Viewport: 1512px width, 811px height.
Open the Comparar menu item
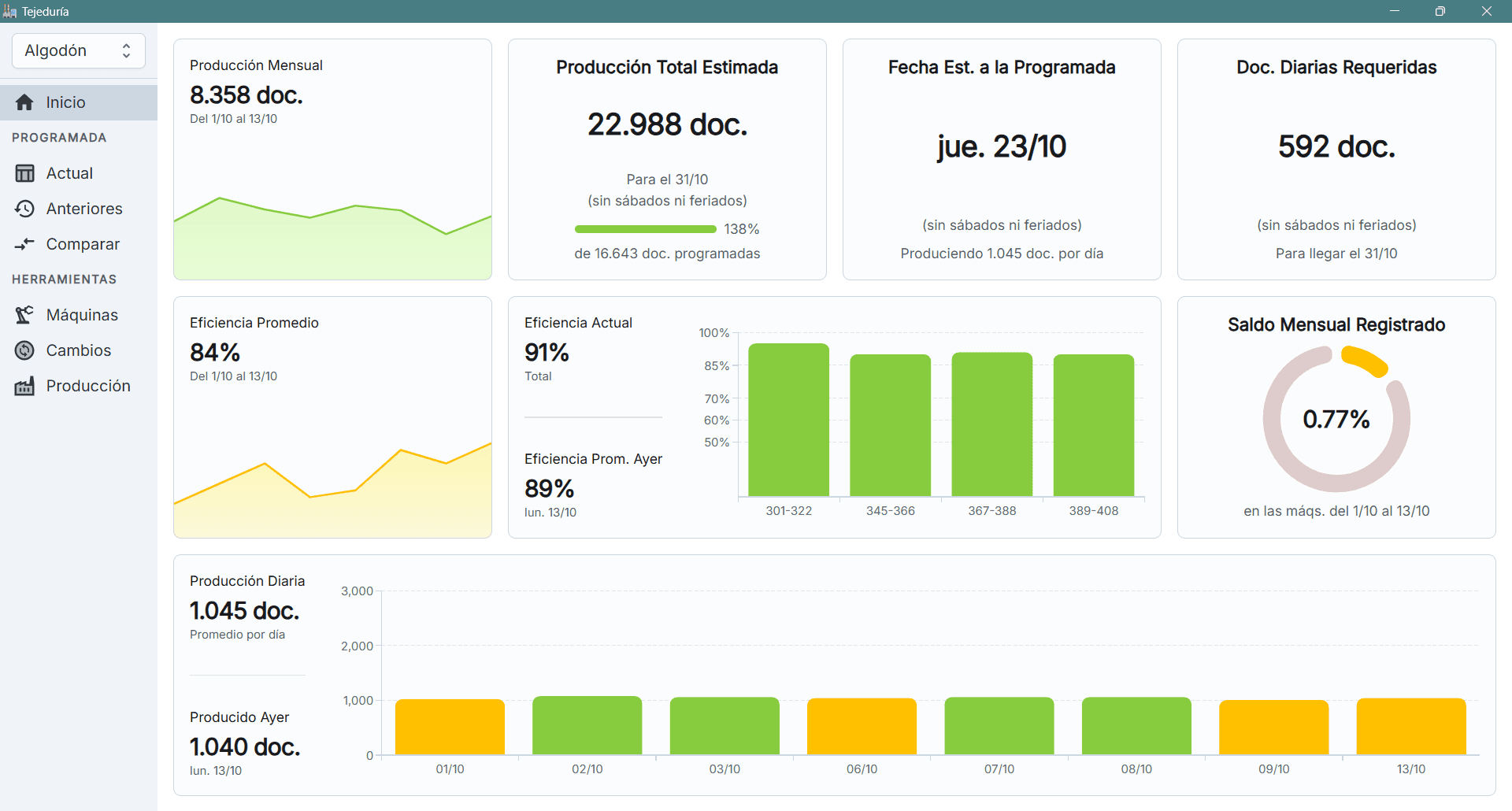coord(83,244)
